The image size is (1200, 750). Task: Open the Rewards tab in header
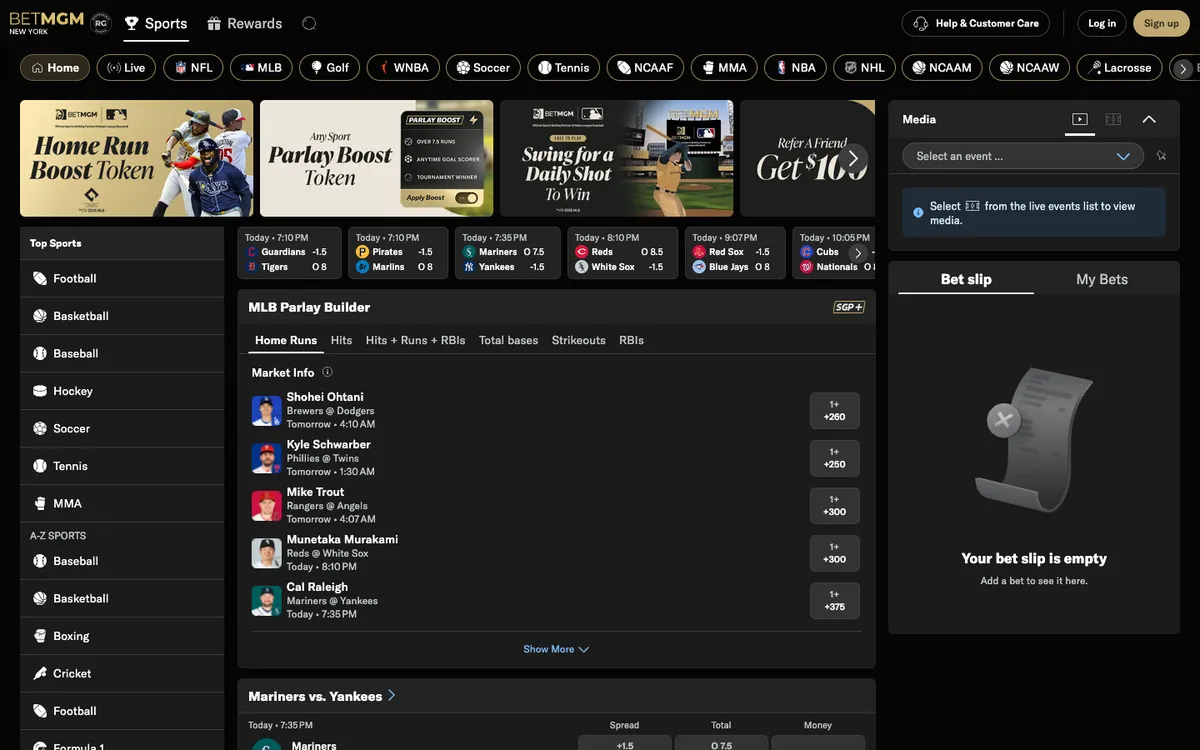click(244, 23)
